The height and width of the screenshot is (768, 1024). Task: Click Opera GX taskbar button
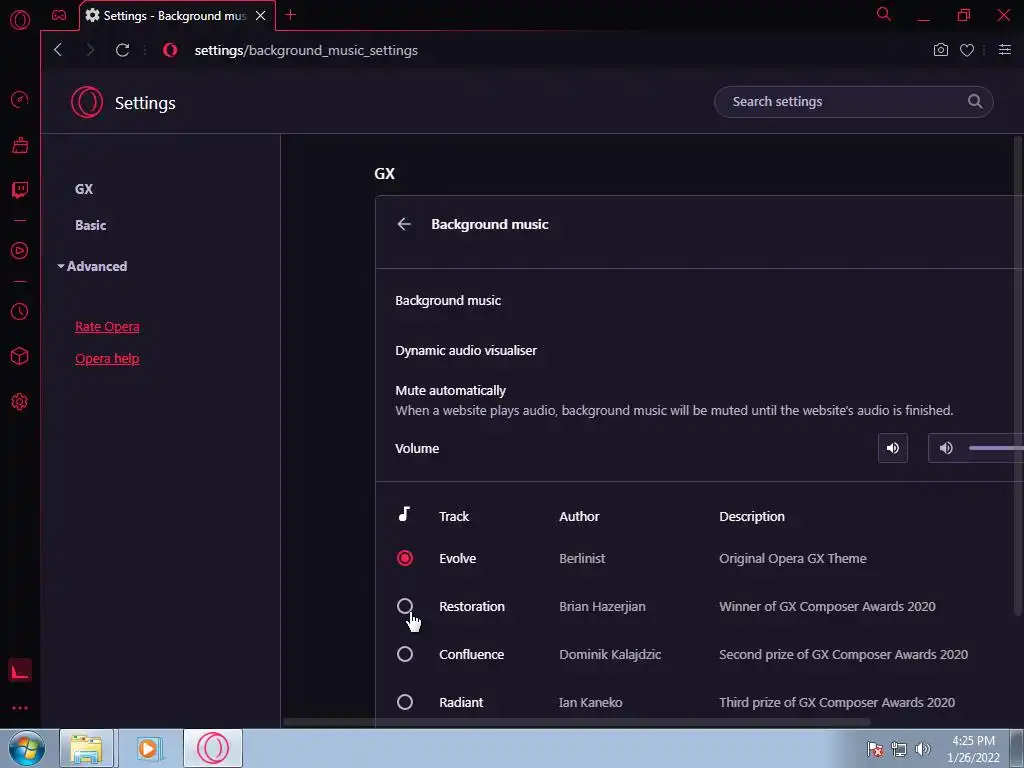[x=213, y=748]
